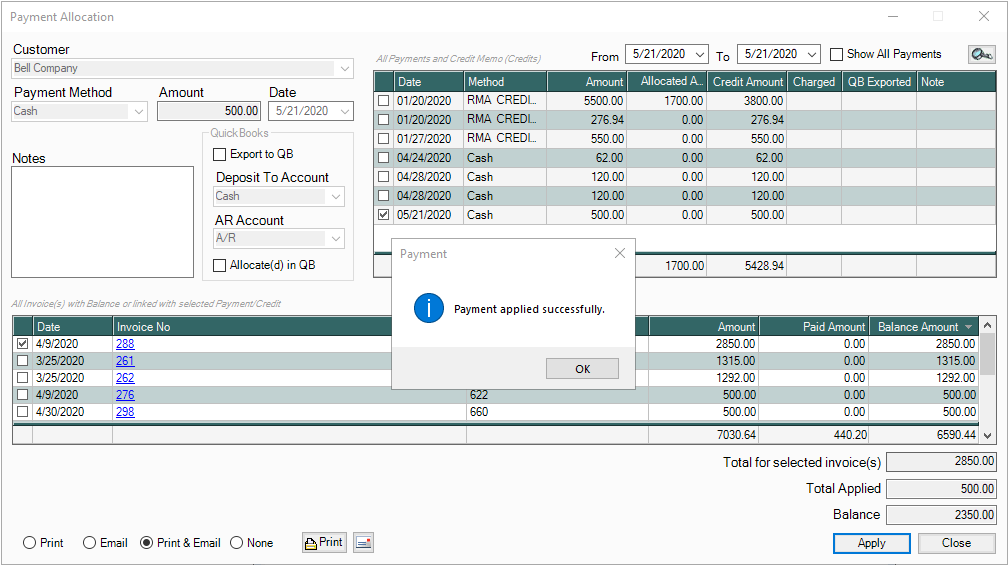This screenshot has height=565, width=1008.
Task: Close the Payment dialog with X
Action: tap(619, 254)
